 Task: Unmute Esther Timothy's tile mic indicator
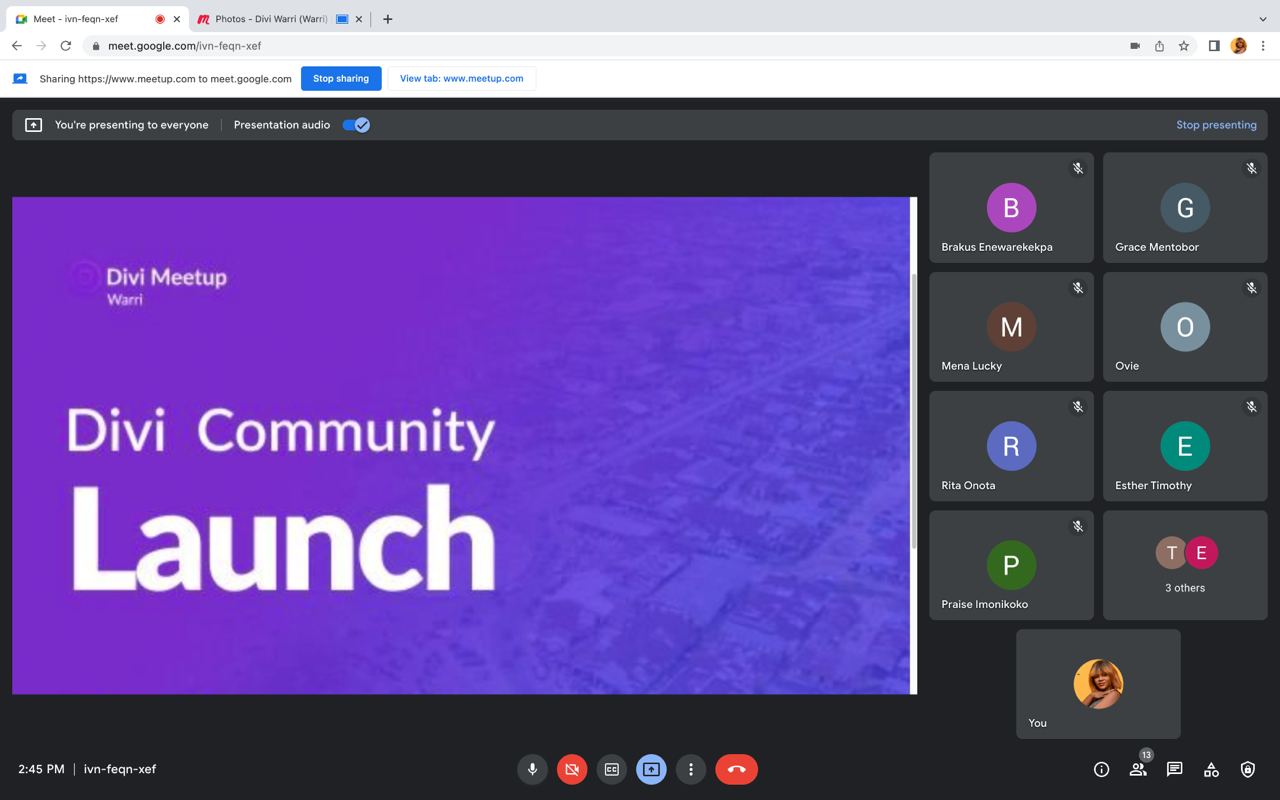point(1251,407)
